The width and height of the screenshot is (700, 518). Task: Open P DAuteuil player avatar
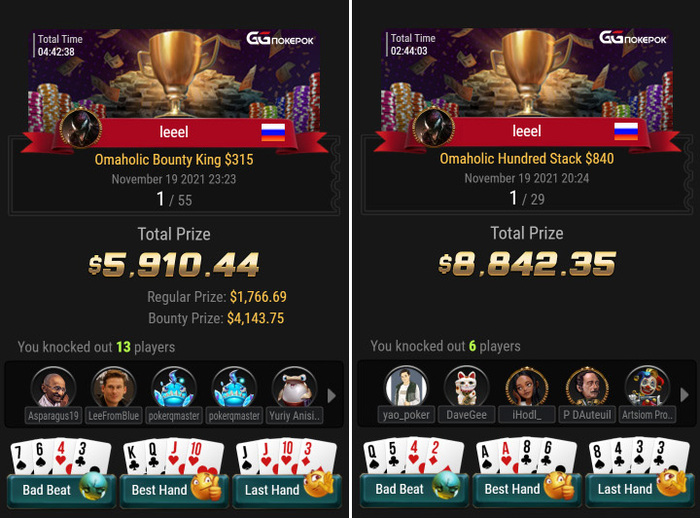click(x=587, y=387)
